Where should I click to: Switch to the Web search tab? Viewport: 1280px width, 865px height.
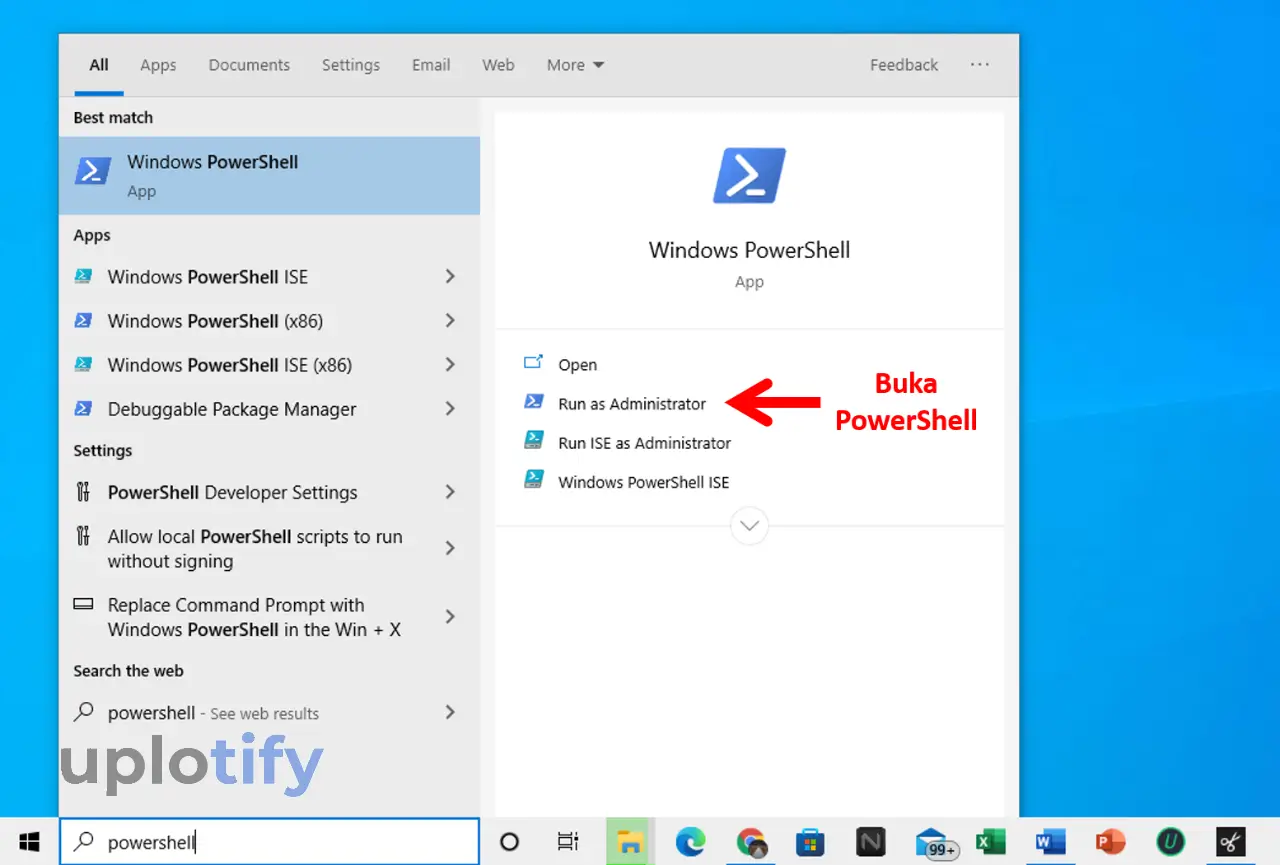498,65
